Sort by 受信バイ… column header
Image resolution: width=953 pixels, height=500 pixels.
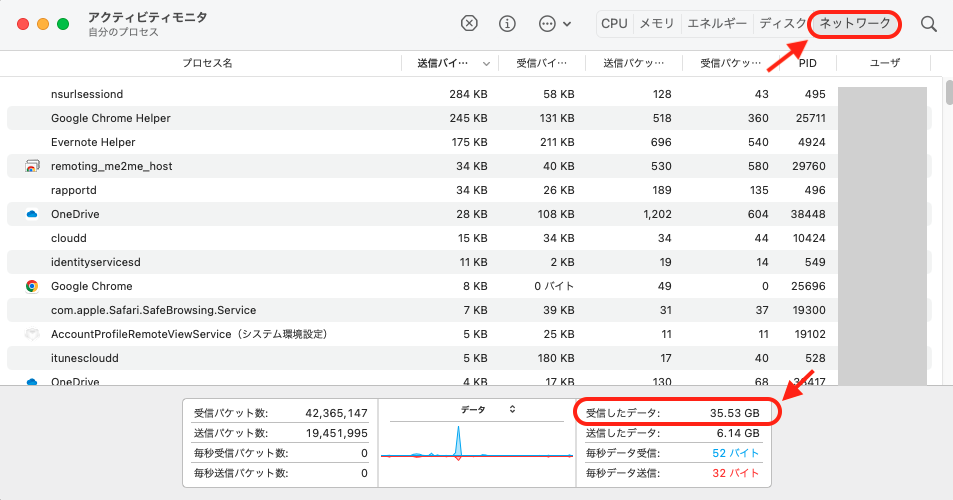coord(542,63)
